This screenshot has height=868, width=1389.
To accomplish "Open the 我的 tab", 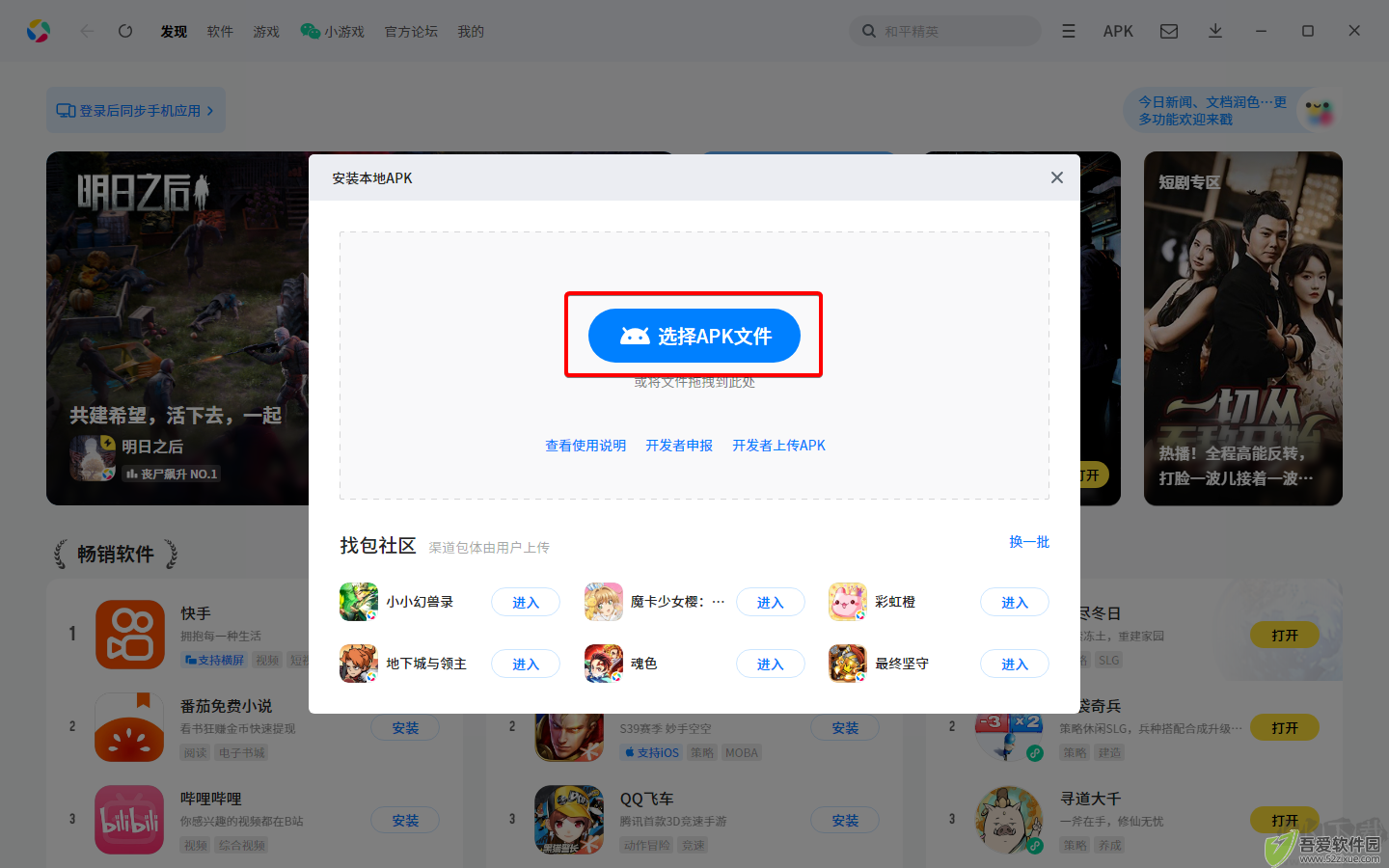I will tap(471, 32).
